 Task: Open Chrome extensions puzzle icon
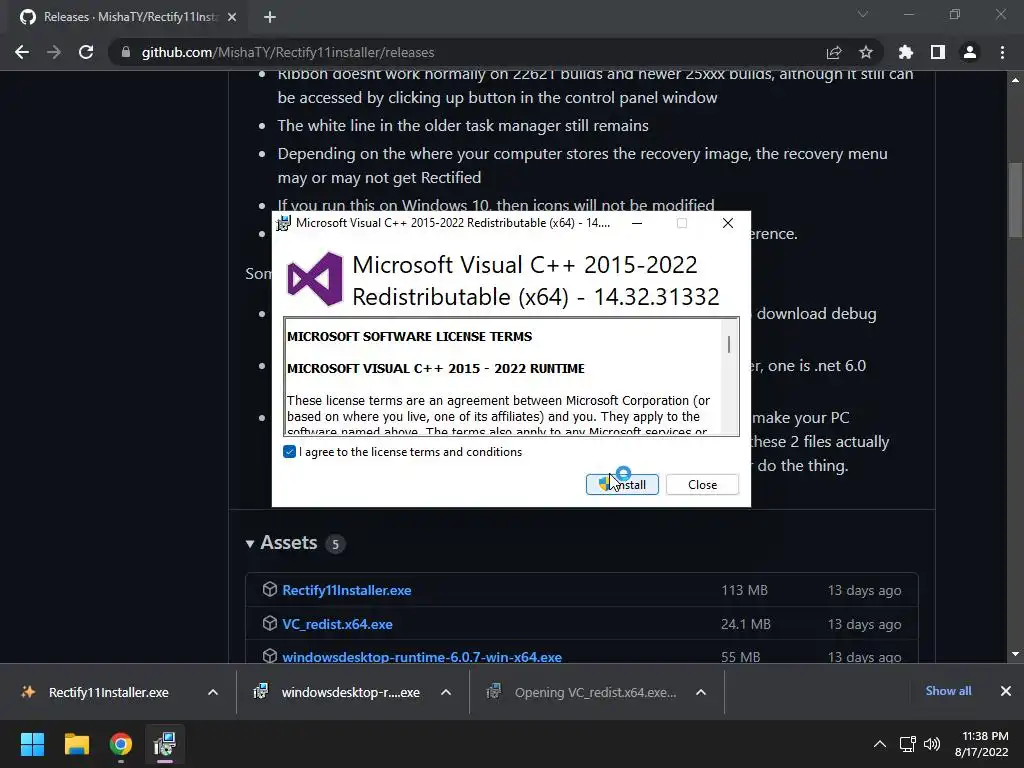click(906, 52)
